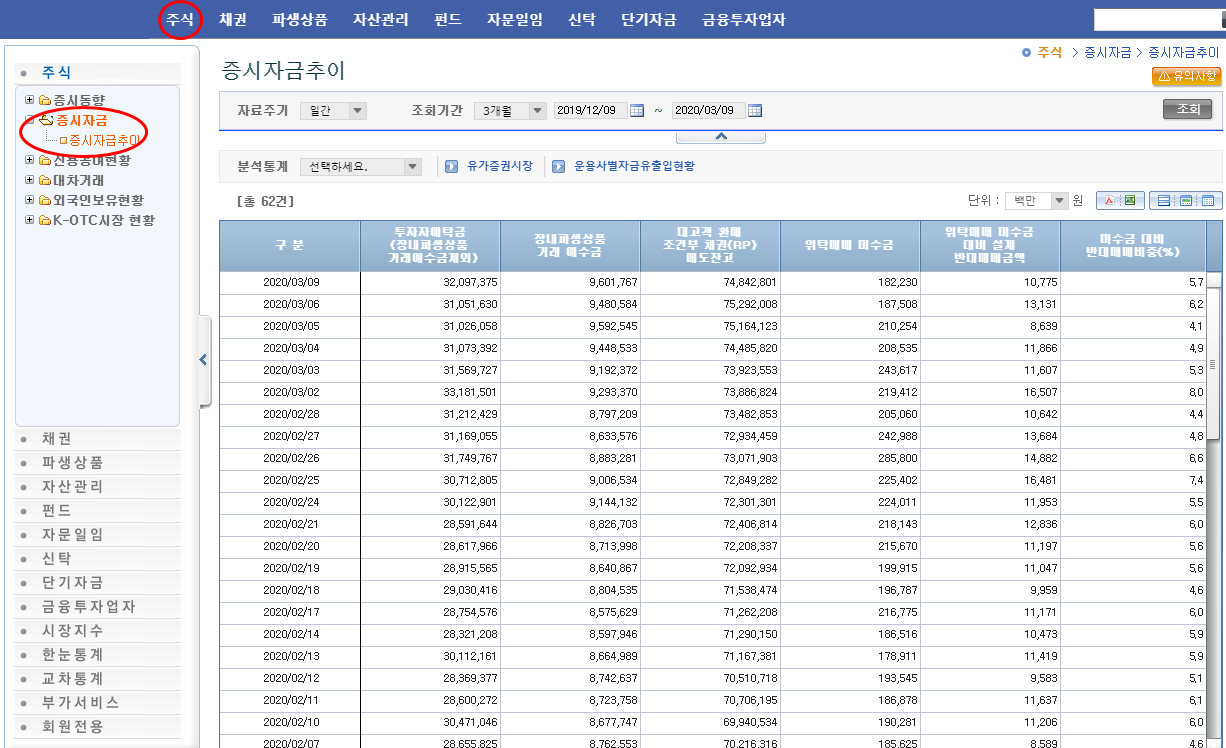Click folder icon of K-OTC시장 현황
This screenshot has width=1226, height=748.
pyautogui.click(x=45, y=220)
